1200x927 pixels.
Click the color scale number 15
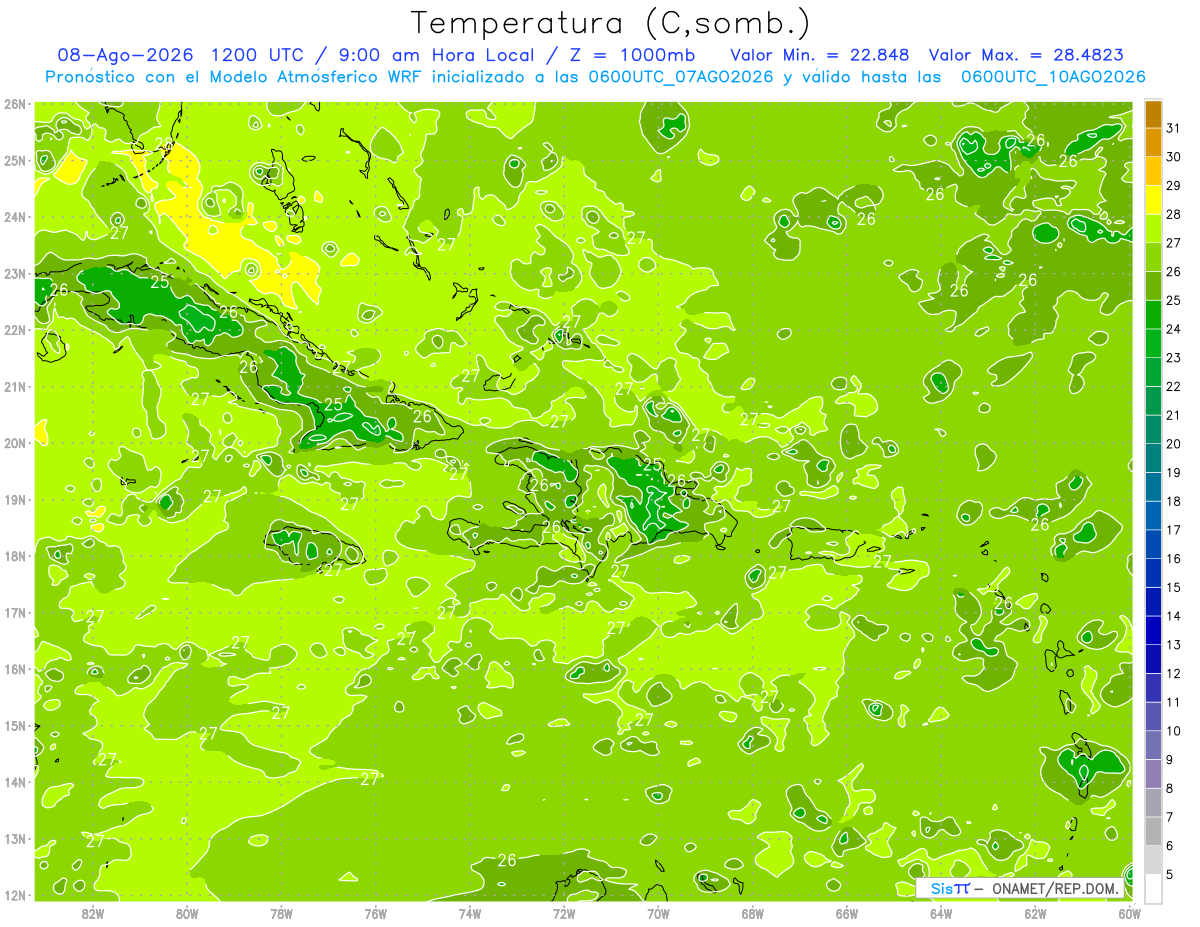coord(1173,588)
